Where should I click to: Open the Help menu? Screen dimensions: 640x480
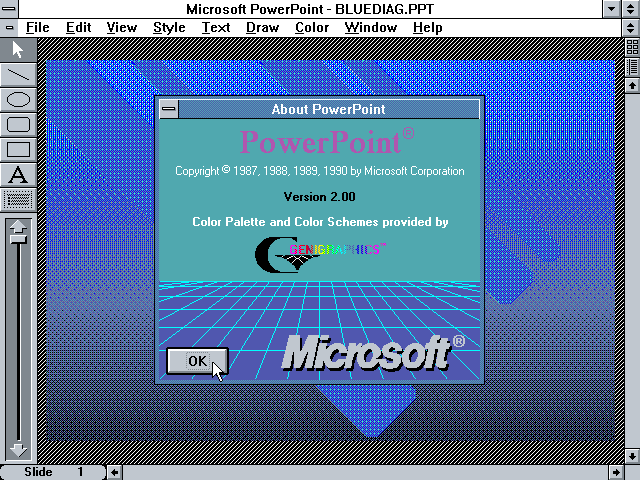pos(427,28)
